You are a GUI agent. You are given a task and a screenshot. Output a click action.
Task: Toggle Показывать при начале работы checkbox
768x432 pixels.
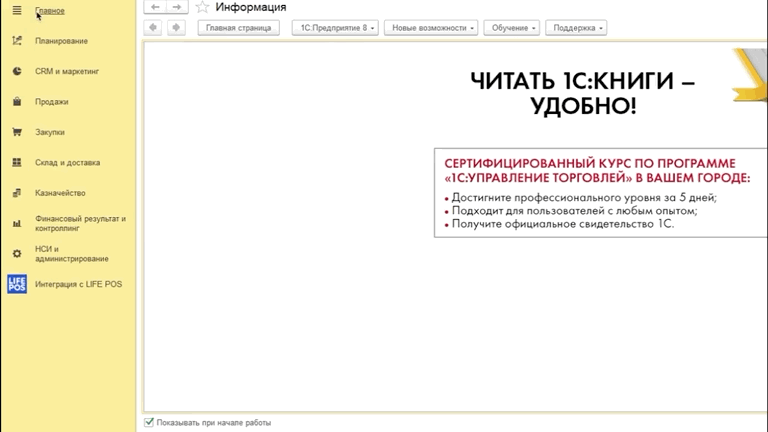tap(149, 422)
